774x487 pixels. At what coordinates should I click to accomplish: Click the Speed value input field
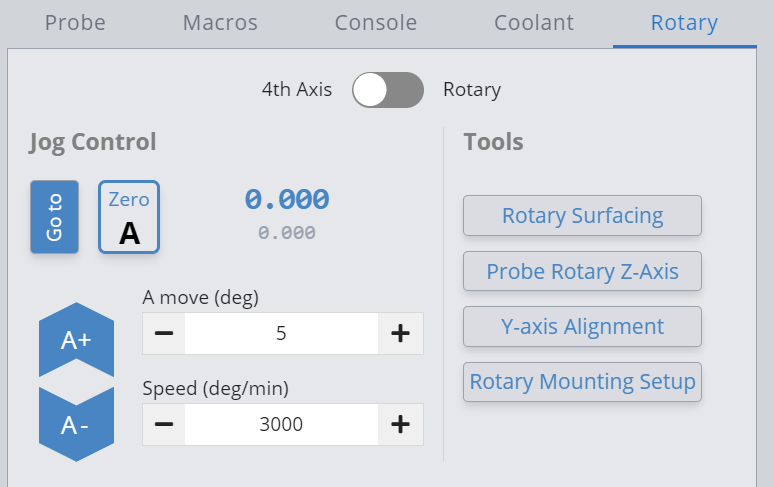(281, 424)
